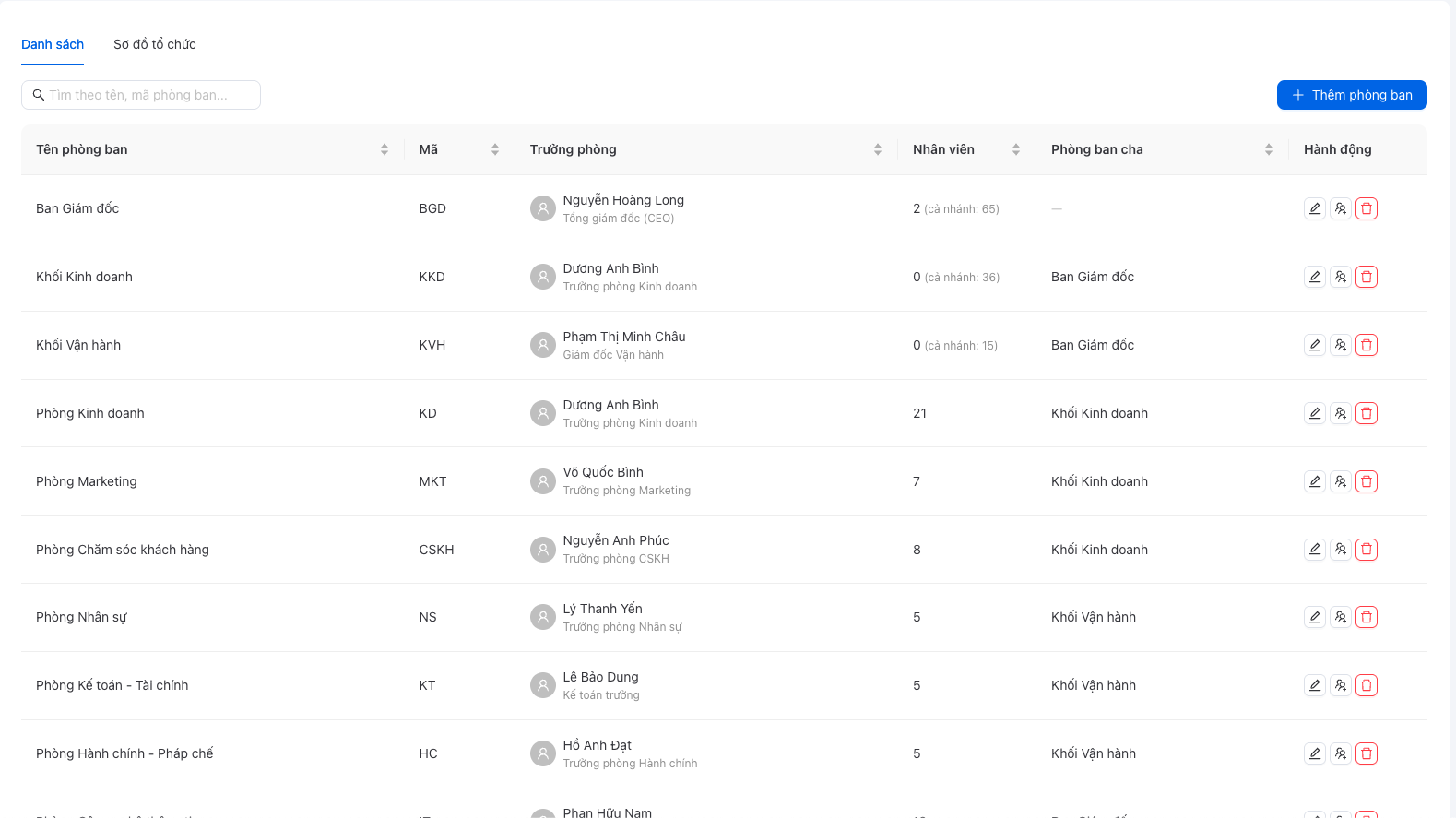Edit the Ban Giám đốc department
This screenshot has width=1456, height=818.
[1315, 208]
